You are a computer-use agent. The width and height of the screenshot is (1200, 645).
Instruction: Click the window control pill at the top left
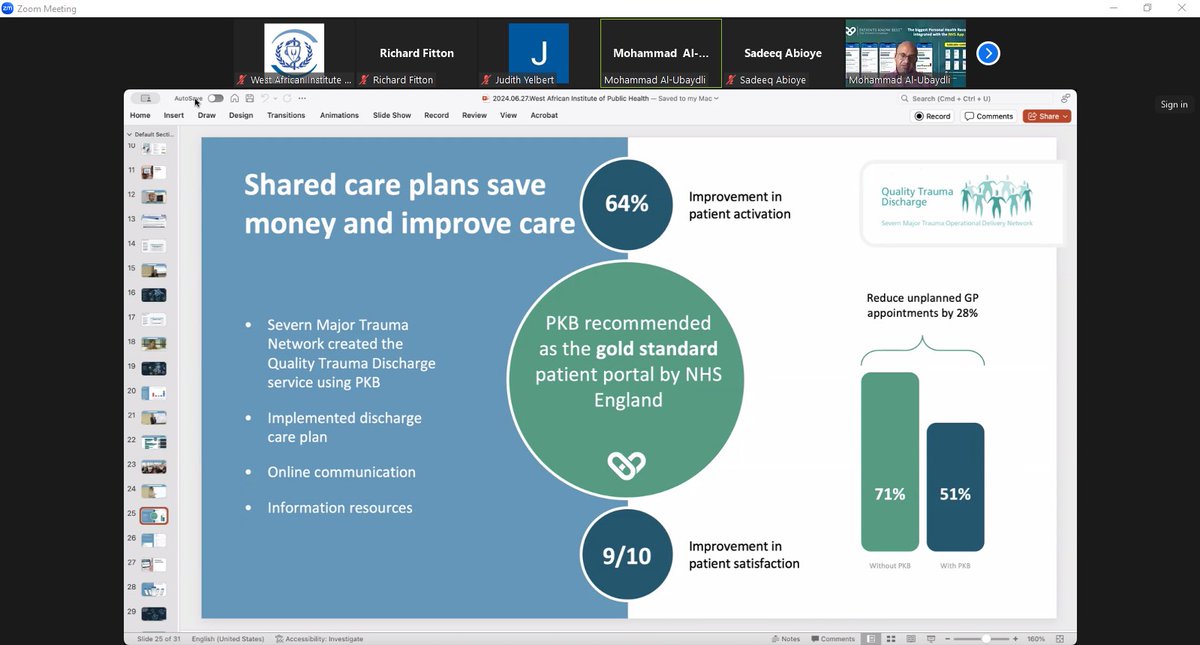pyautogui.click(x=145, y=98)
